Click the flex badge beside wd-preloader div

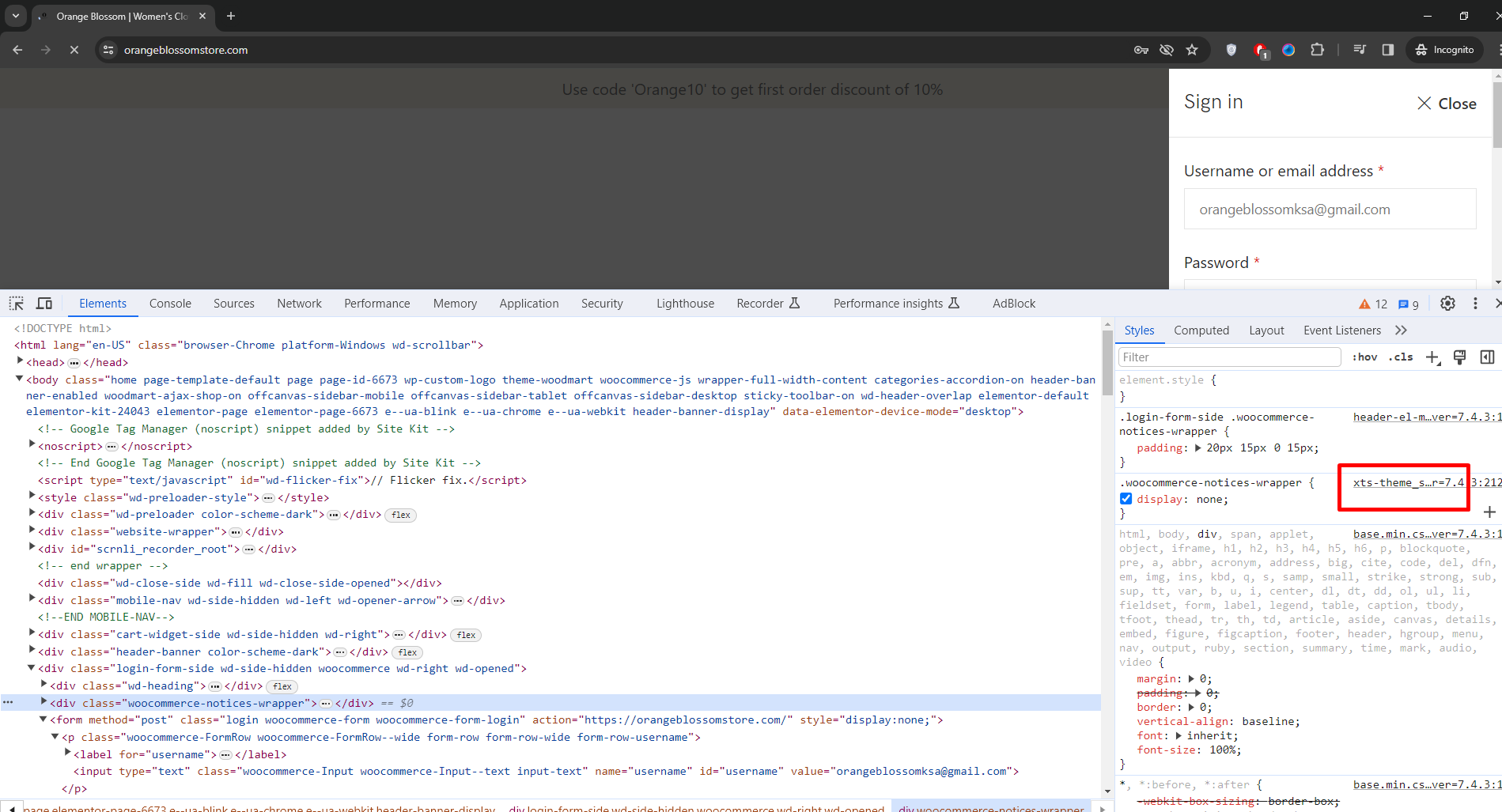(401, 515)
